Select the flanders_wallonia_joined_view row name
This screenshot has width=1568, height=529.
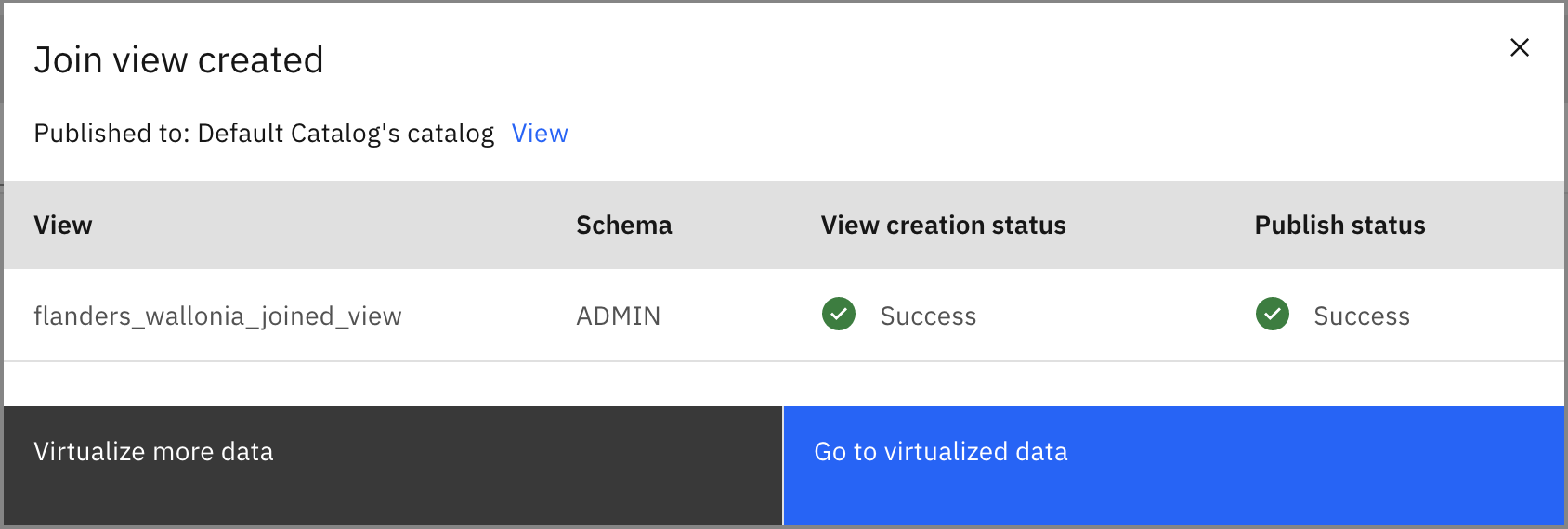tap(217, 316)
